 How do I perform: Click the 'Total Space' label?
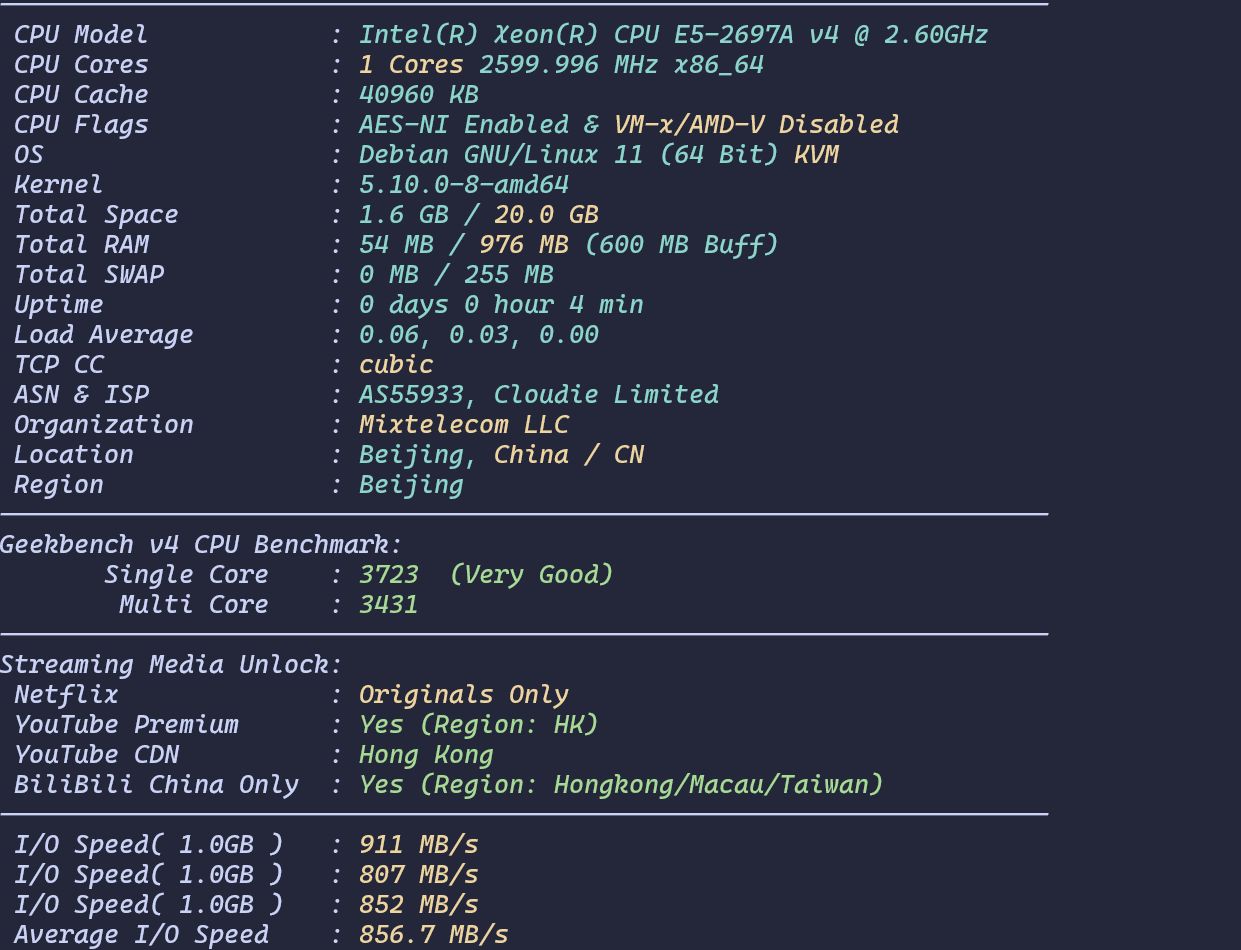(96, 215)
